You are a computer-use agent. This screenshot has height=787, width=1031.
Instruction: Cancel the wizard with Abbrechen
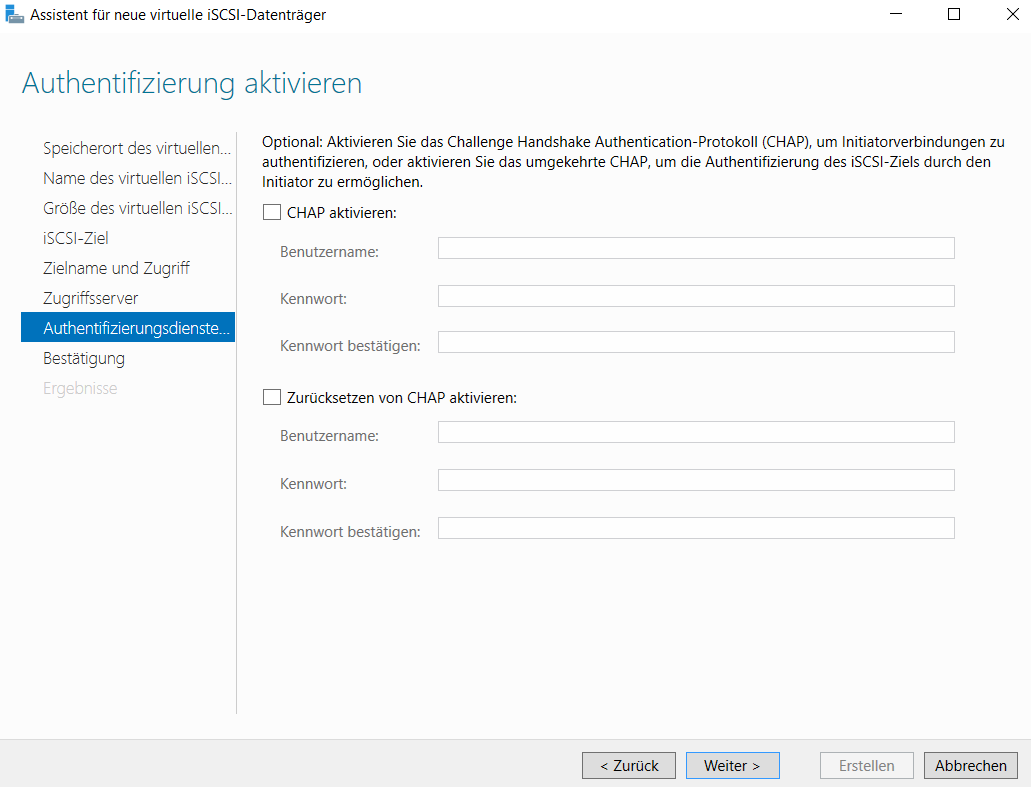(x=970, y=765)
